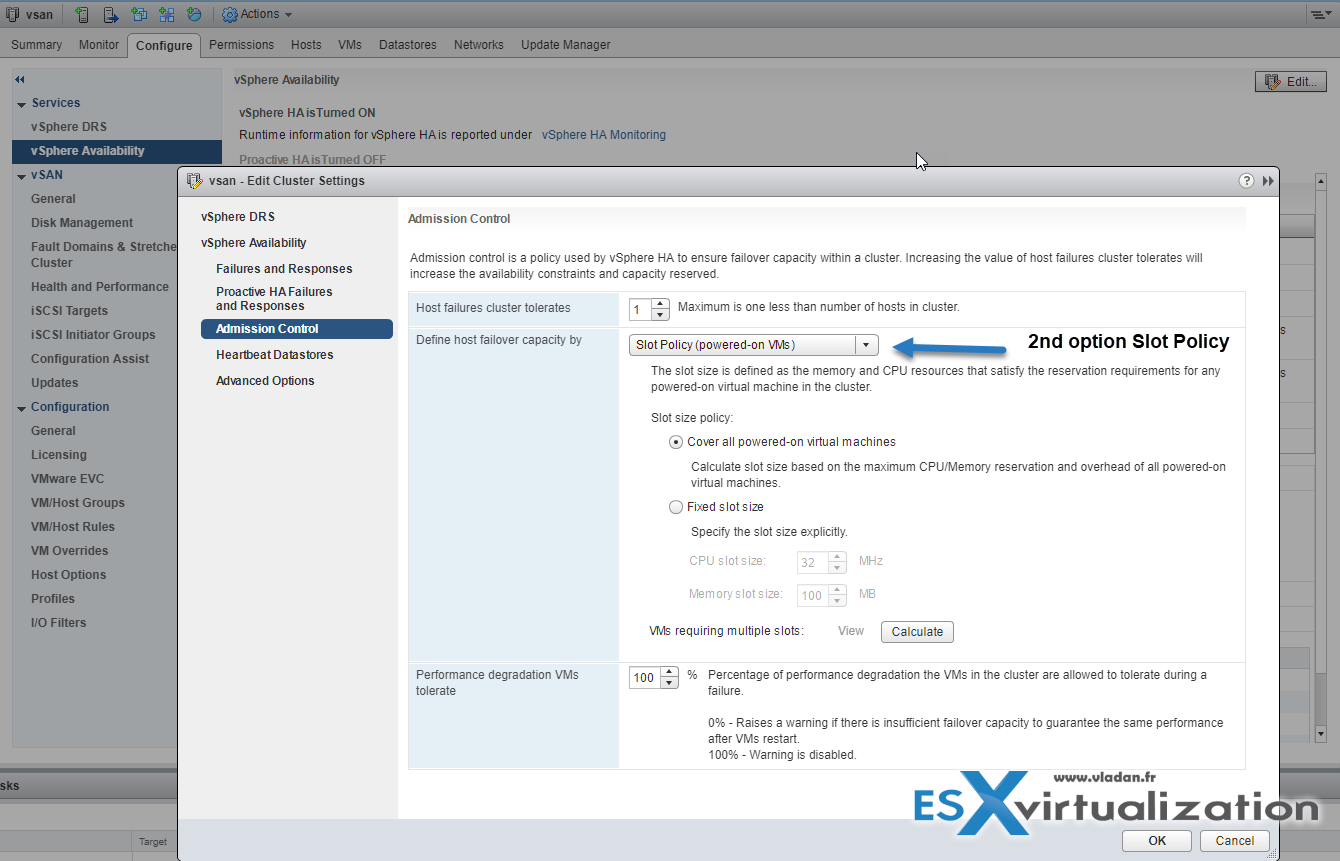Click the double-arrow icon in the dialog header
Image resolution: width=1340 pixels, height=861 pixels.
pyautogui.click(x=1268, y=181)
